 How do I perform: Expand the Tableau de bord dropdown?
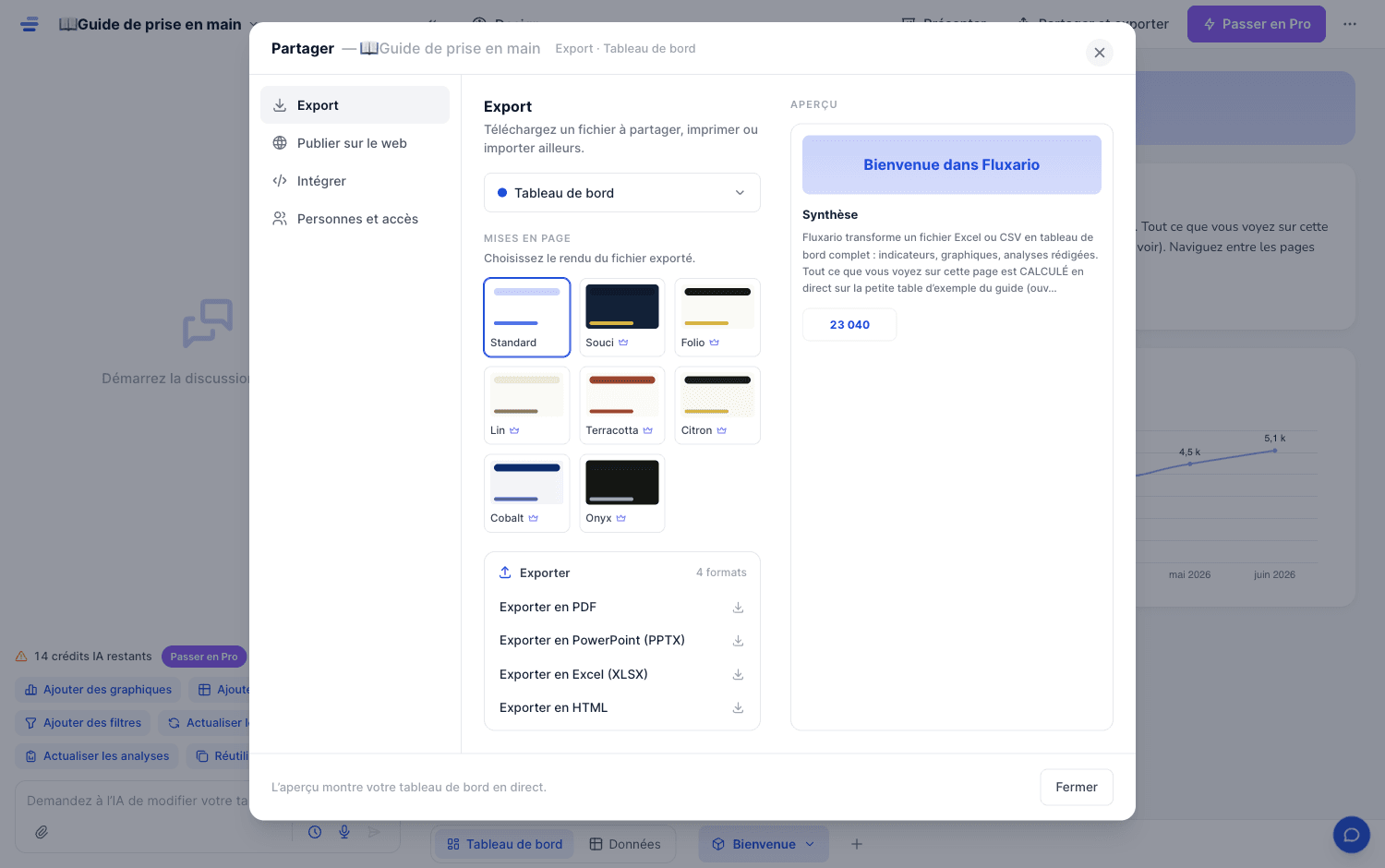click(622, 193)
